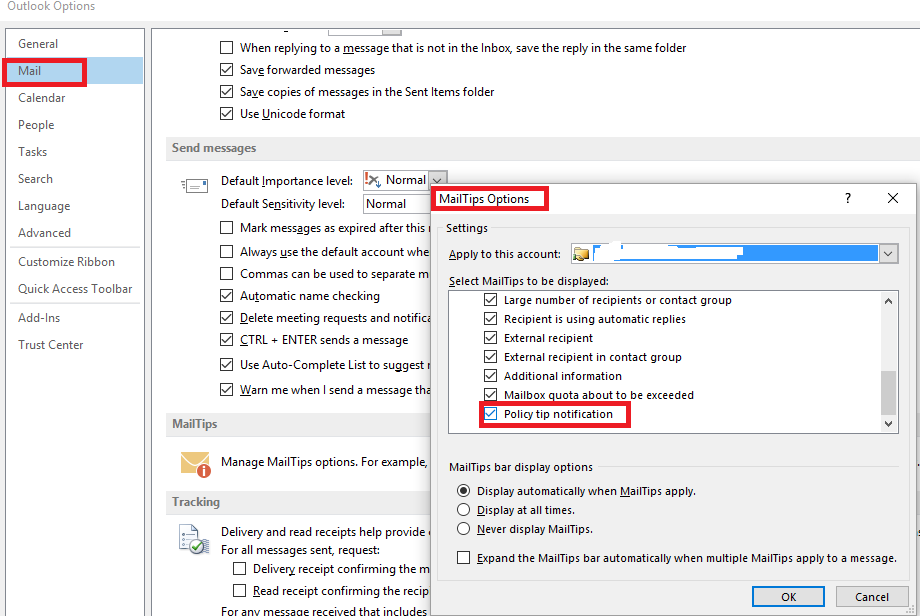Image resolution: width=920 pixels, height=616 pixels.
Task: Open the Trust Center section
Action: tap(50, 344)
